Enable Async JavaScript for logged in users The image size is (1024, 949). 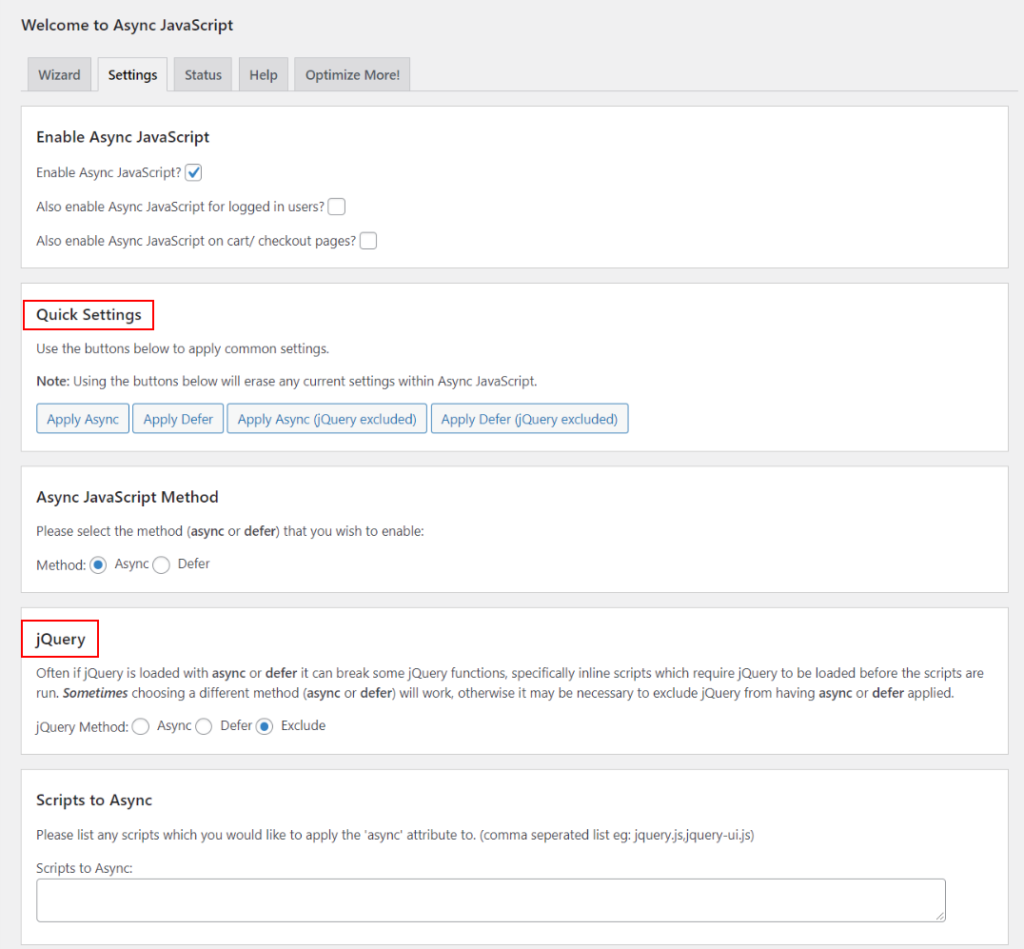click(x=336, y=206)
